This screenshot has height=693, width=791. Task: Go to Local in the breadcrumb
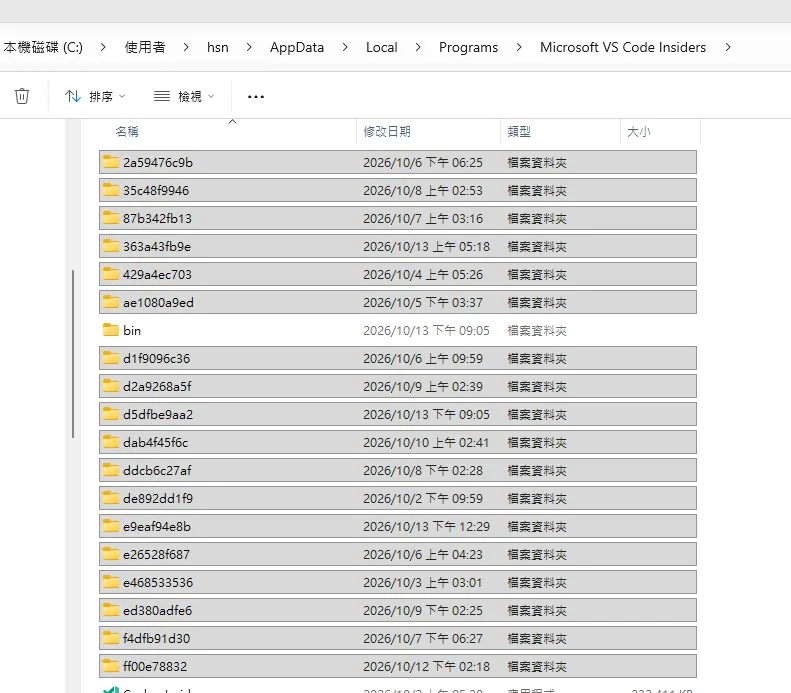[x=381, y=47]
